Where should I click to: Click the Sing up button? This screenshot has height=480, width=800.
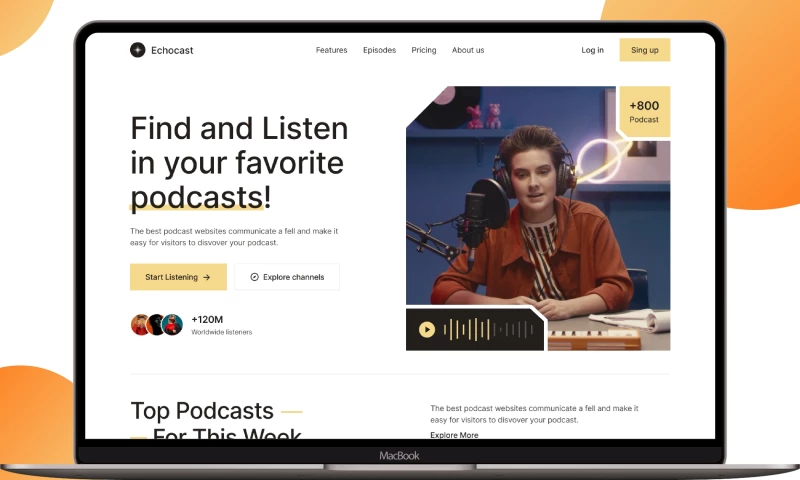pyautogui.click(x=645, y=50)
